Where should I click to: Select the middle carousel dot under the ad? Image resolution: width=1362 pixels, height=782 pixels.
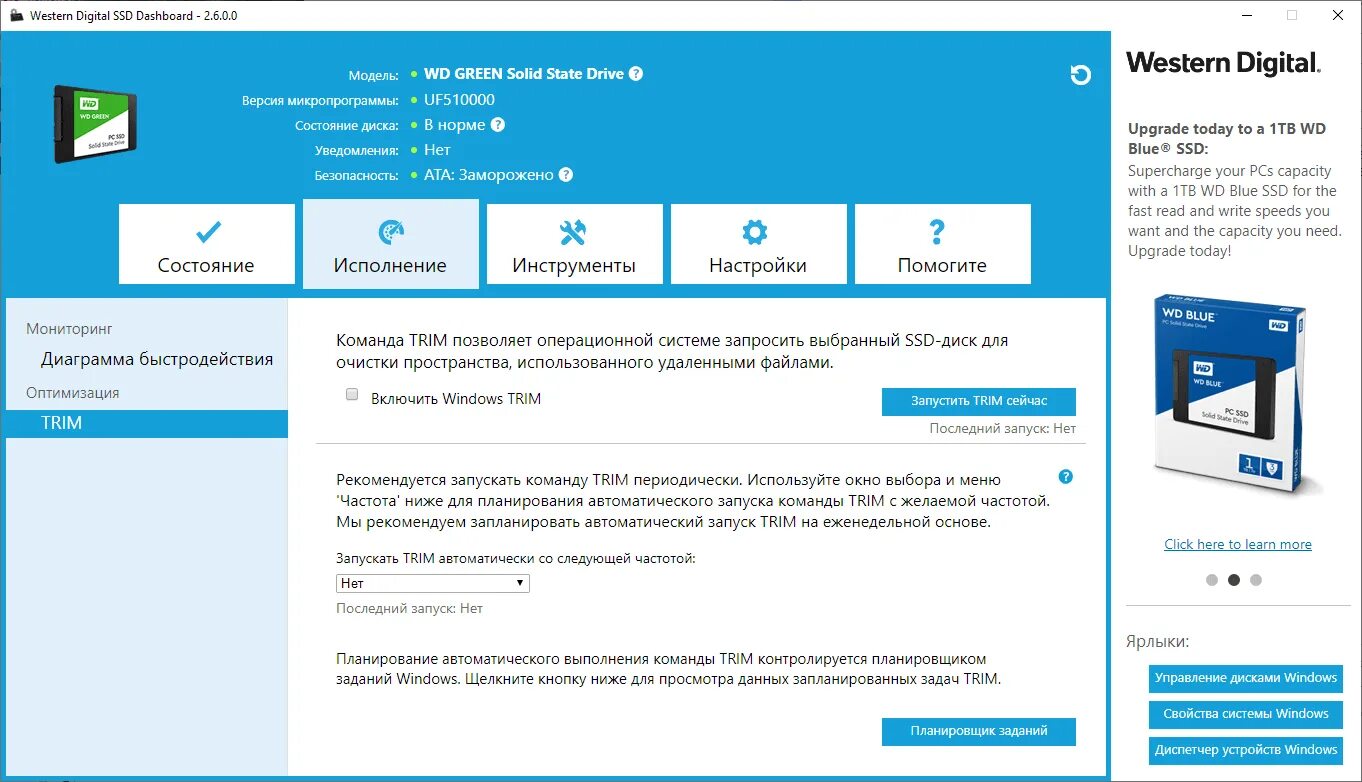1233,579
